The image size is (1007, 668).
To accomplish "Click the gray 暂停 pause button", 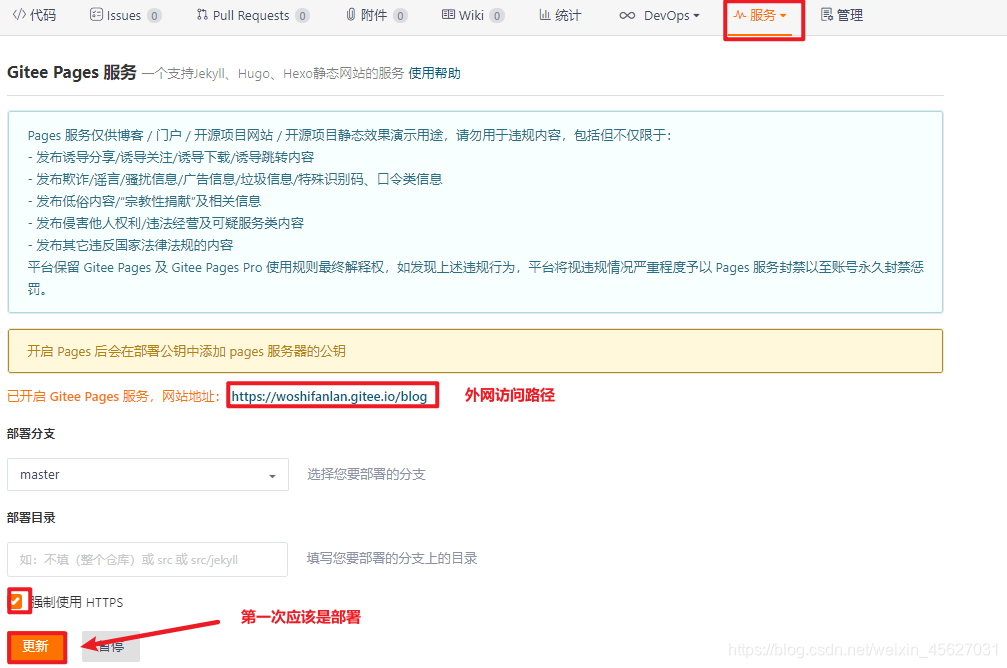I will pos(111,646).
